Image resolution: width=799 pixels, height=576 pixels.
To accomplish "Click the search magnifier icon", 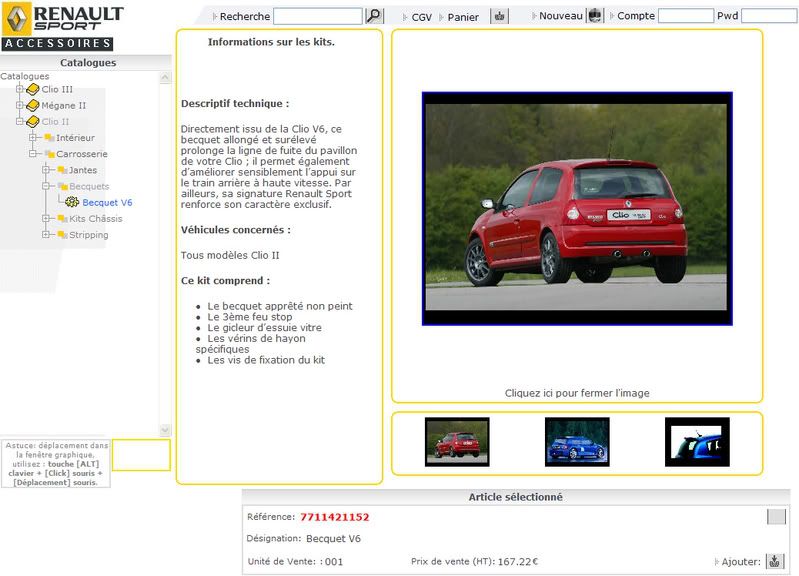I will pyautogui.click(x=374, y=16).
